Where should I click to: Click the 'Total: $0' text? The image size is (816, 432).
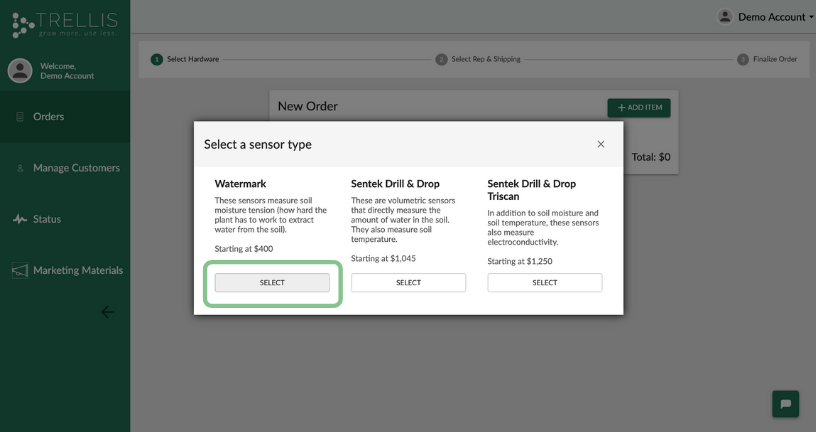point(651,157)
